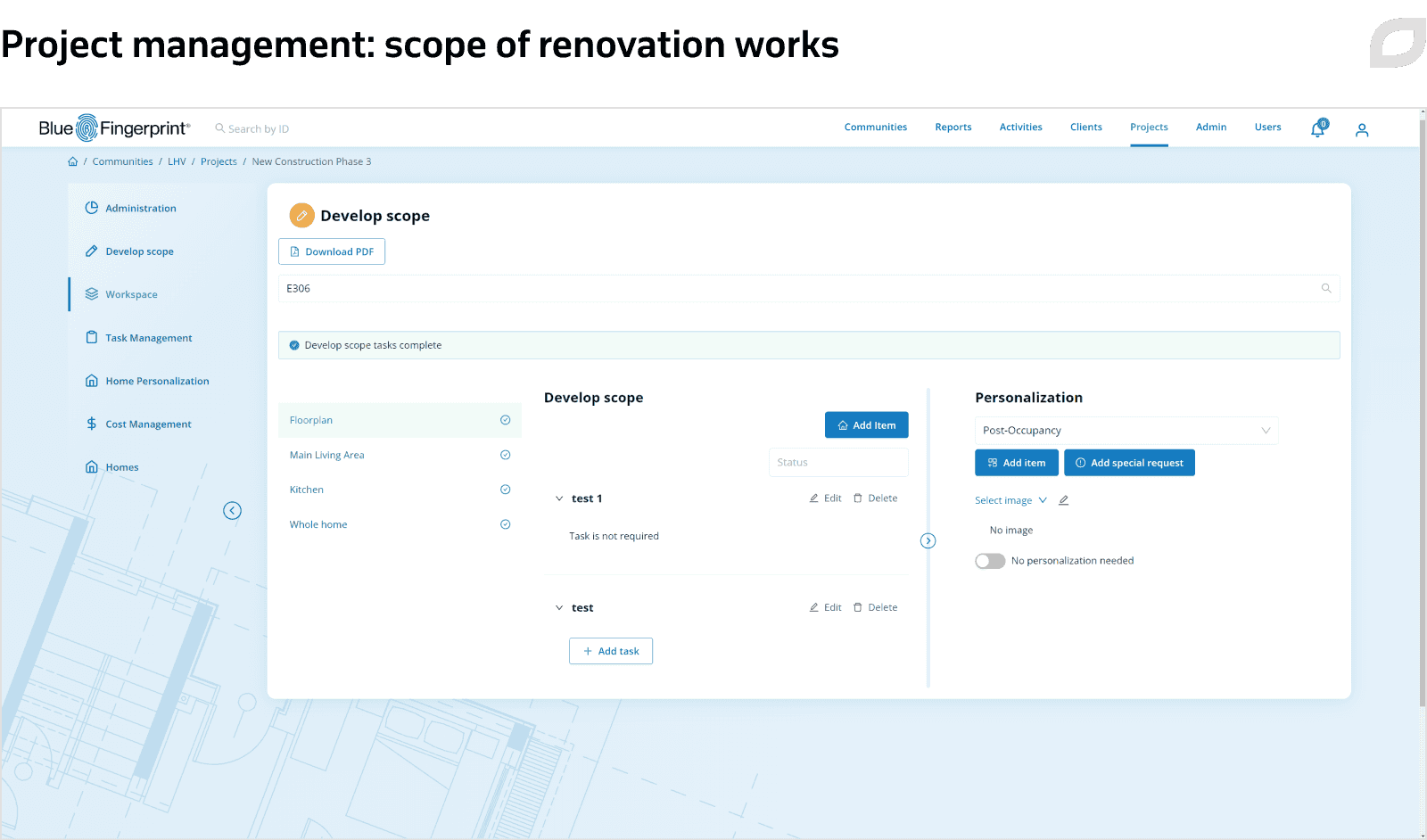1427x840 pixels.
Task: Click pencil icon next to Select image
Action: [1063, 500]
